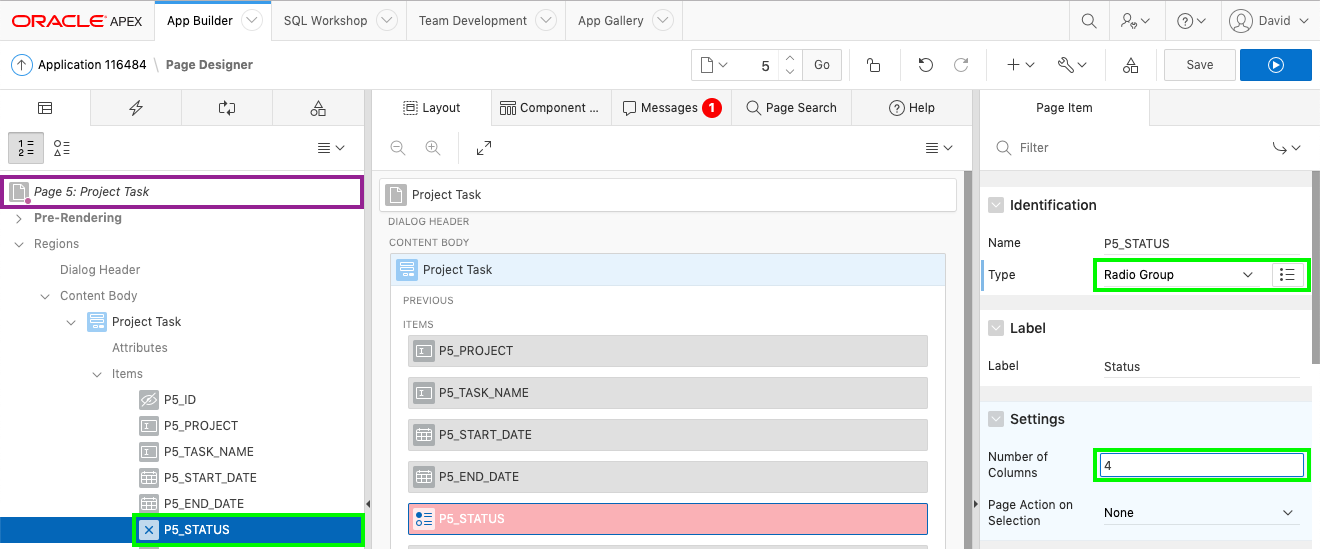The width and height of the screenshot is (1320, 549).
Task: Toggle group by component type view
Action: 62,148
